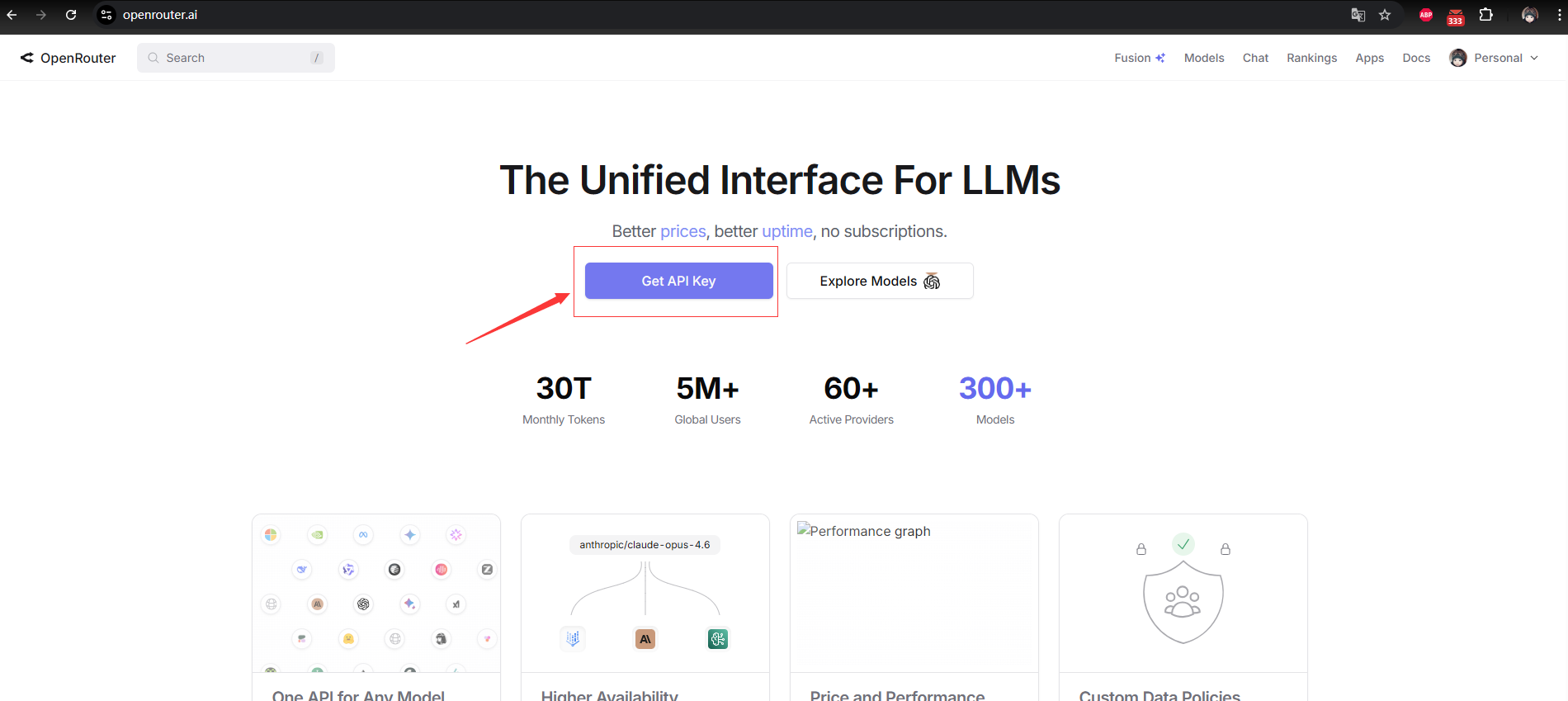
Task: Click the purple Qwen icon
Action: (348, 570)
